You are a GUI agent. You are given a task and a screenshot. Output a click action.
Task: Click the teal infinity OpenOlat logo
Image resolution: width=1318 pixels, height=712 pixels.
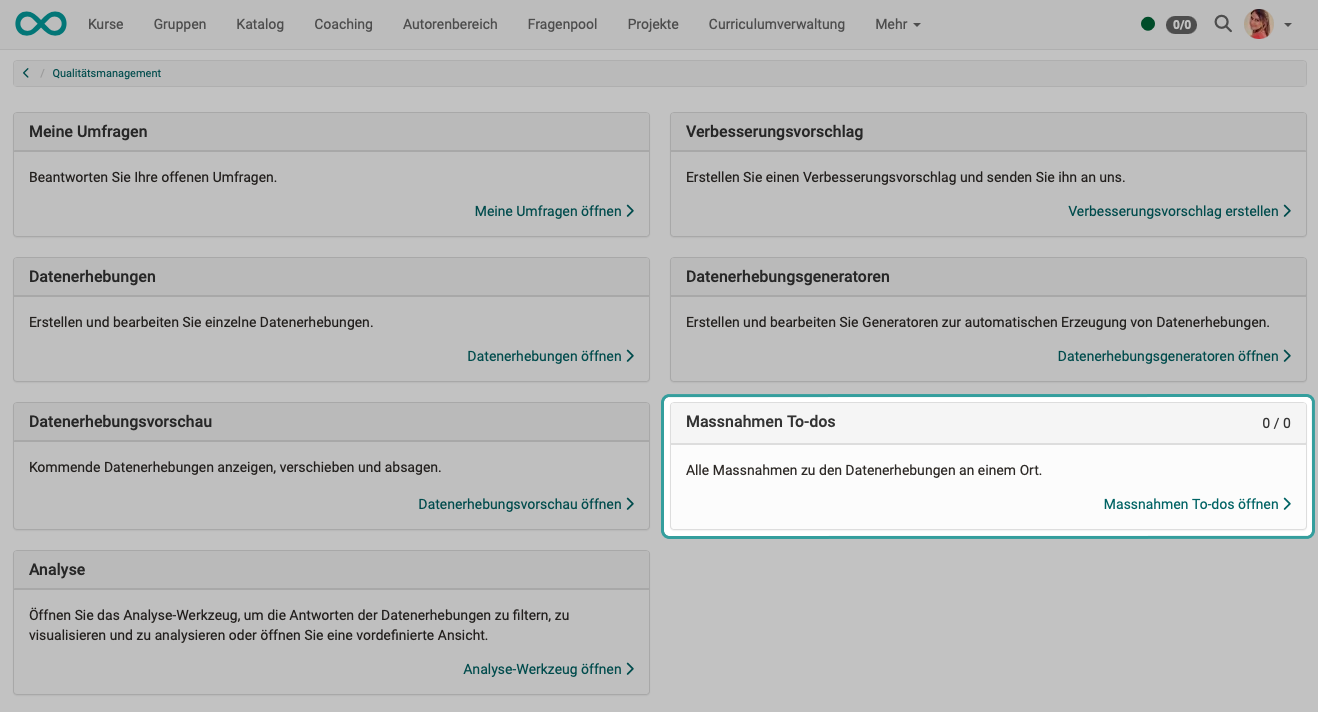pos(40,22)
